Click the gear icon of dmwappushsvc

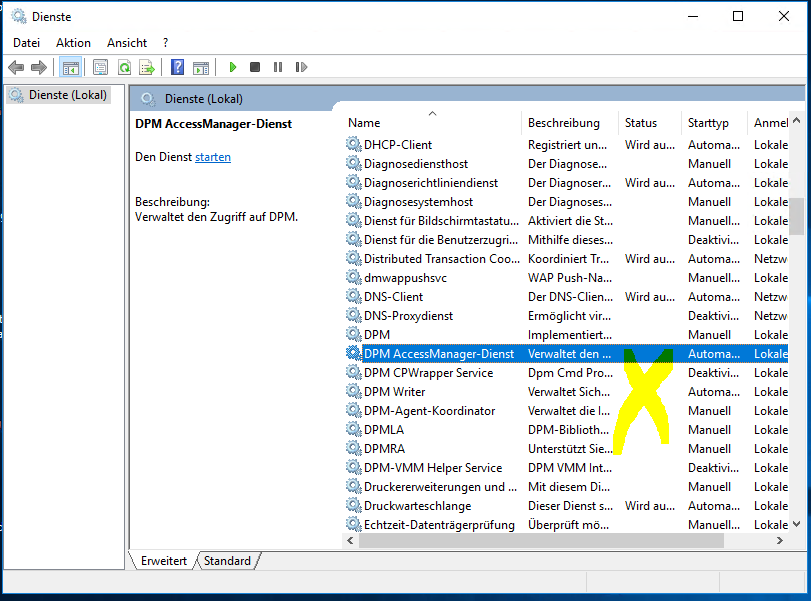(x=354, y=277)
